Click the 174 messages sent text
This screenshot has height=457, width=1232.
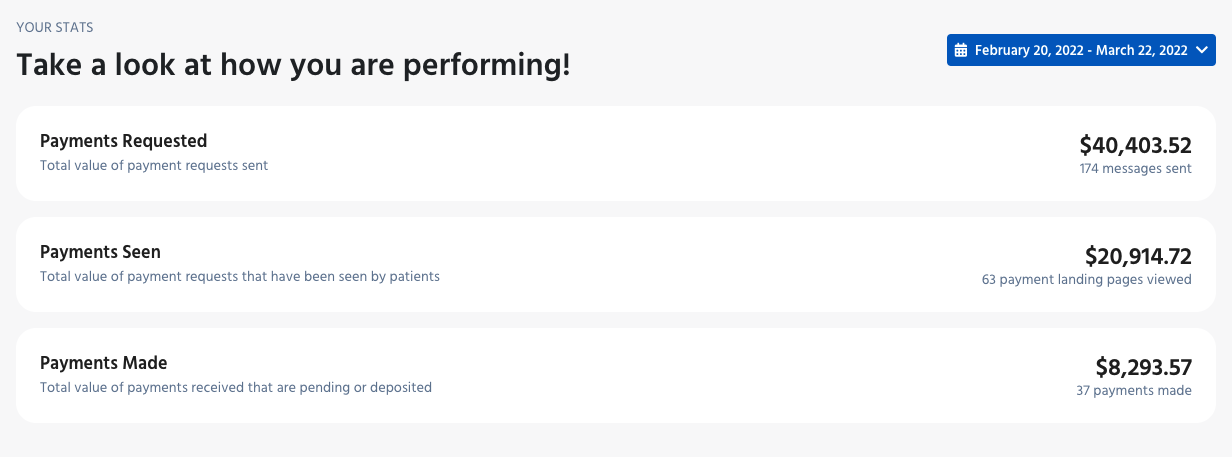[x=1135, y=169]
